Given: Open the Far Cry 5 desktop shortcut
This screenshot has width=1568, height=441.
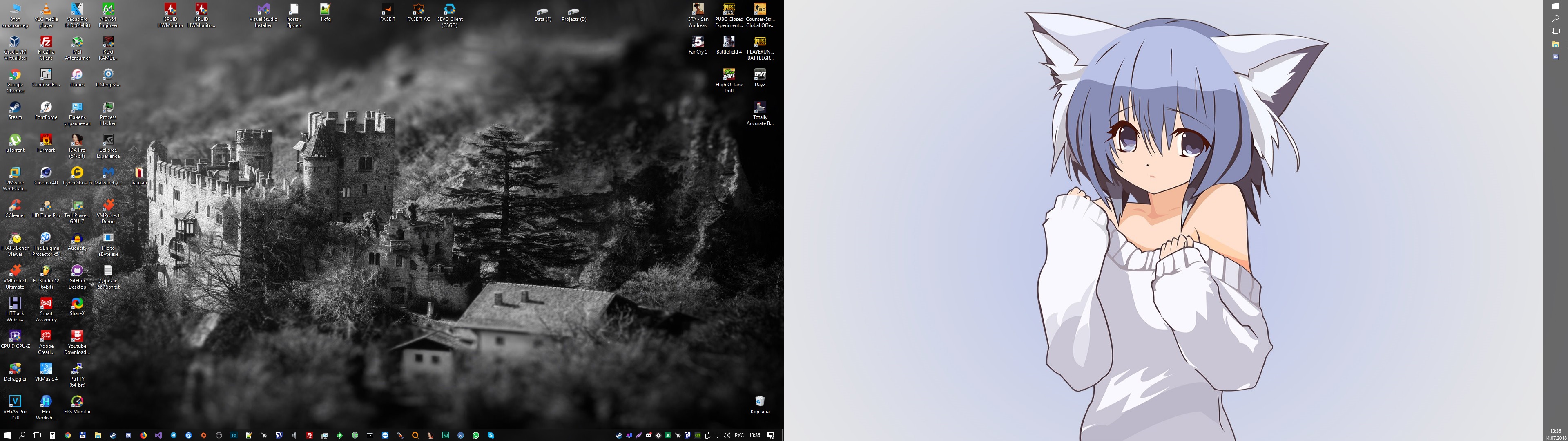Looking at the screenshot, I should (x=698, y=45).
